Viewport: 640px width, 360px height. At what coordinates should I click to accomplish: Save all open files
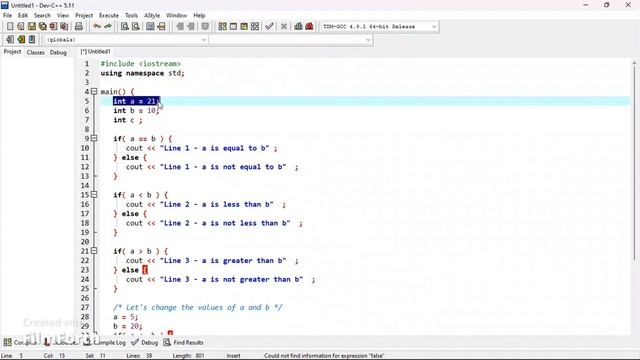click(42, 27)
